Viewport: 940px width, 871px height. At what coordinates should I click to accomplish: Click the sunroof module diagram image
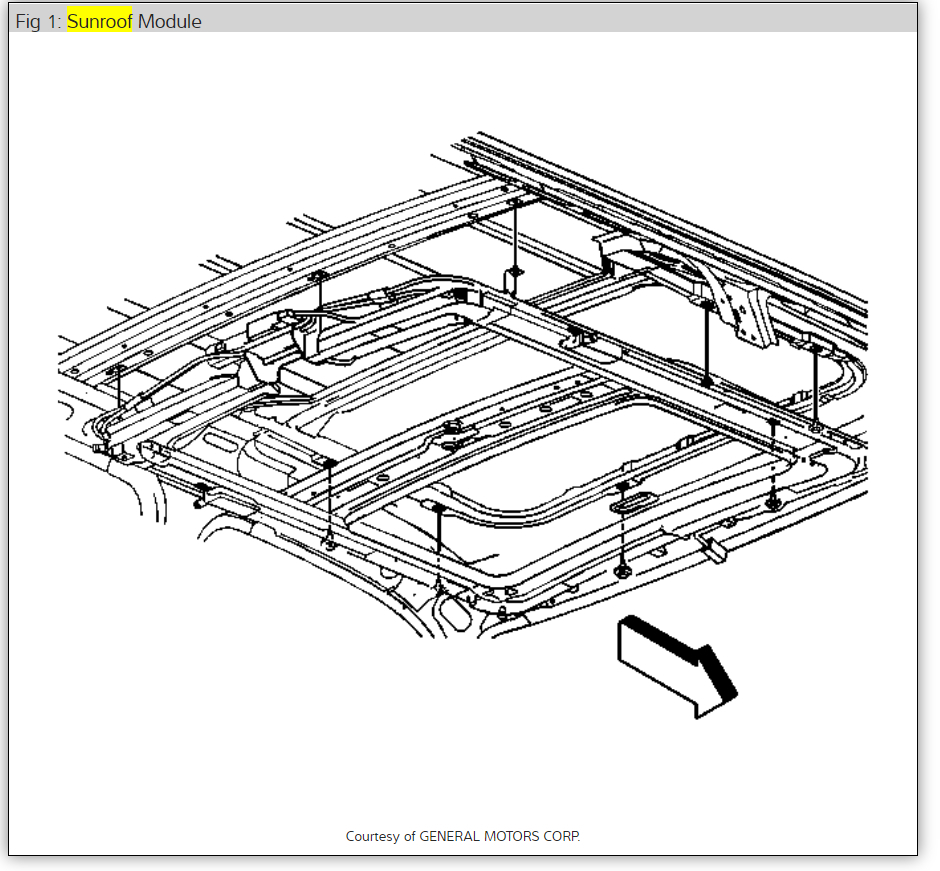[463, 425]
